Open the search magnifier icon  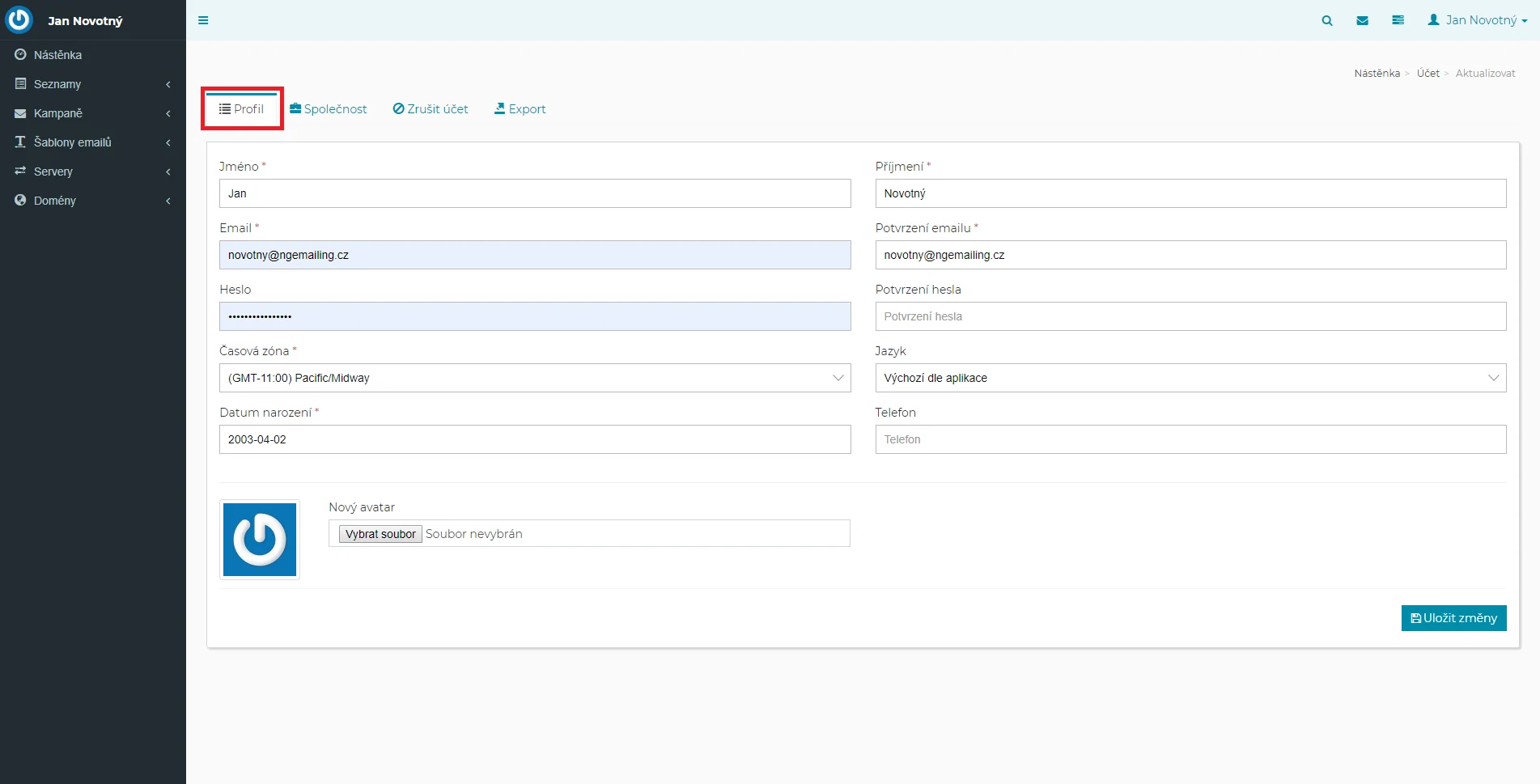pos(1327,20)
